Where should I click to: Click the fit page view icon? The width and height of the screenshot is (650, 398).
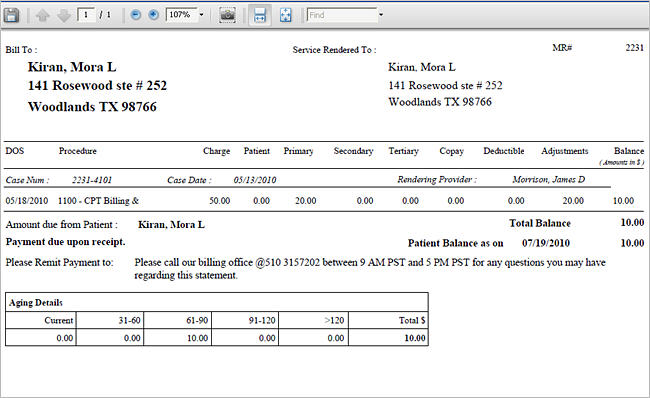(x=286, y=15)
